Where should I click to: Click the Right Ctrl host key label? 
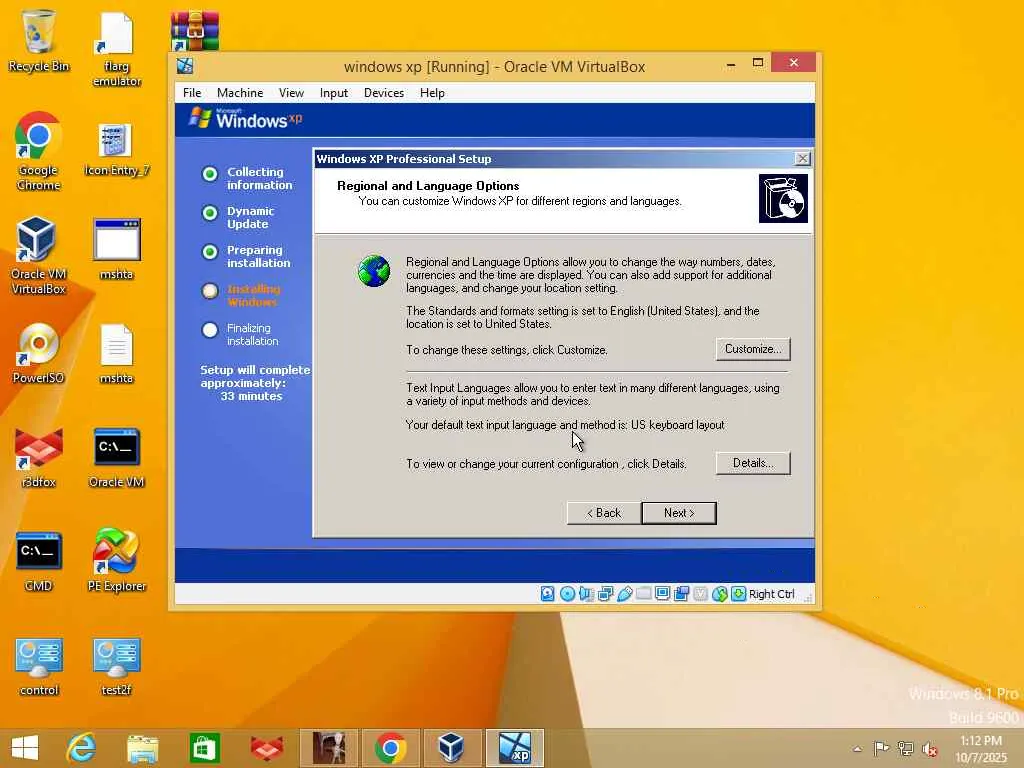point(771,594)
